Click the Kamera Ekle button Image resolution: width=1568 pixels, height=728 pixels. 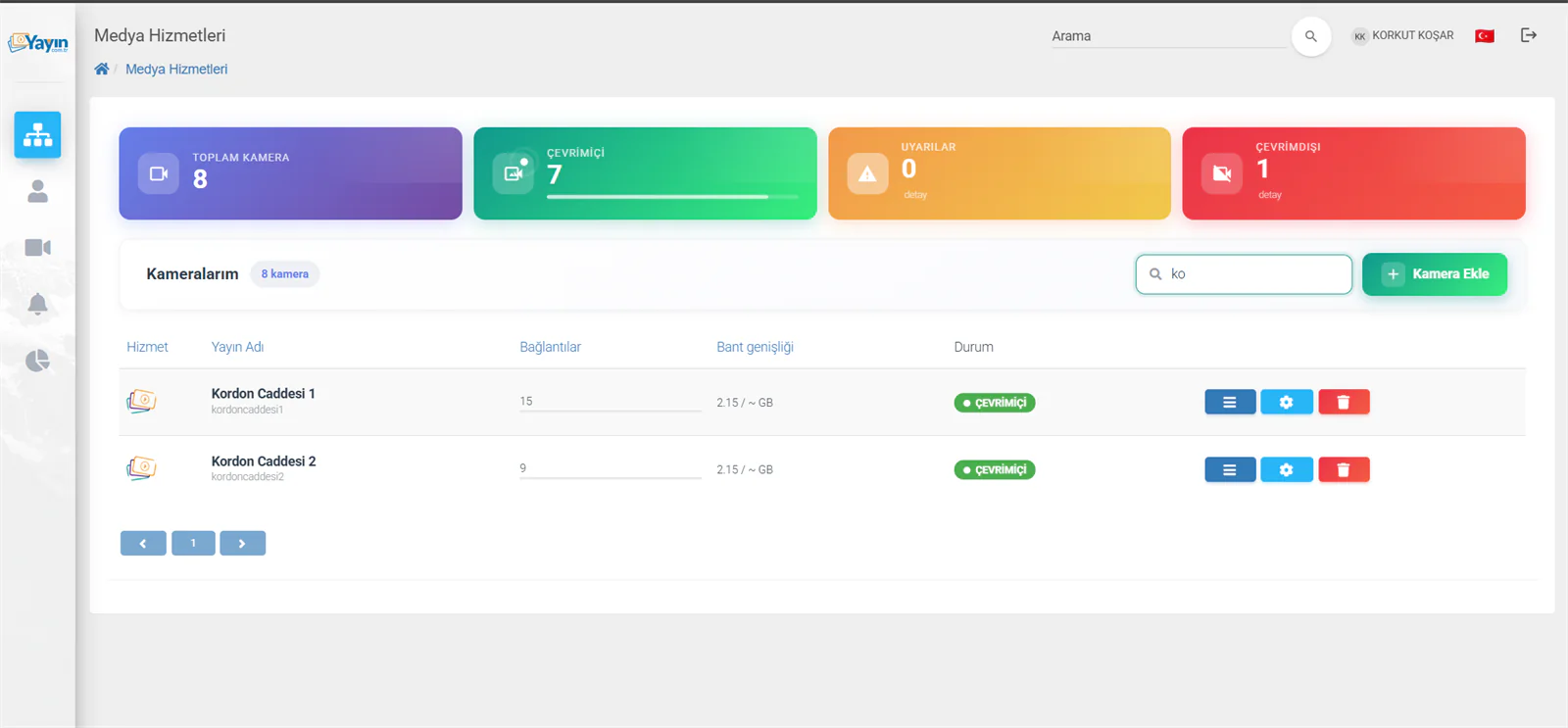pos(1435,274)
